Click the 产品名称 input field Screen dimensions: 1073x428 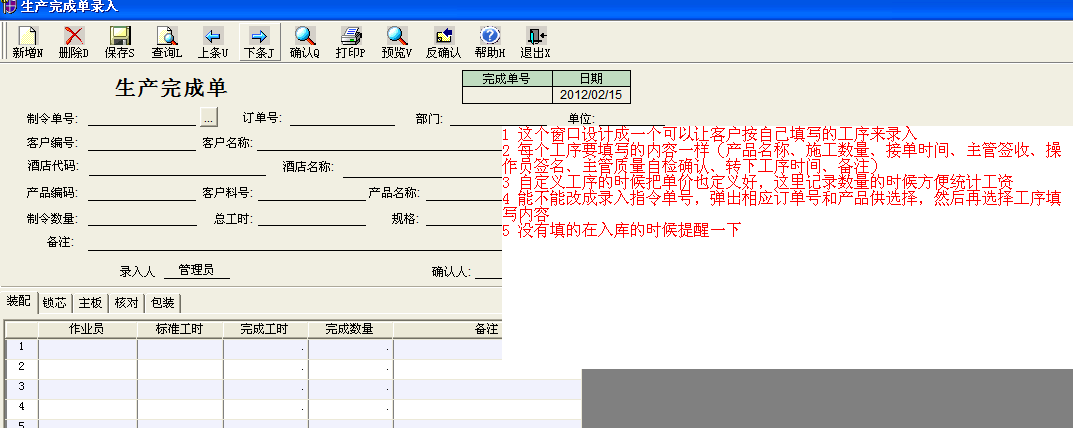[465, 193]
